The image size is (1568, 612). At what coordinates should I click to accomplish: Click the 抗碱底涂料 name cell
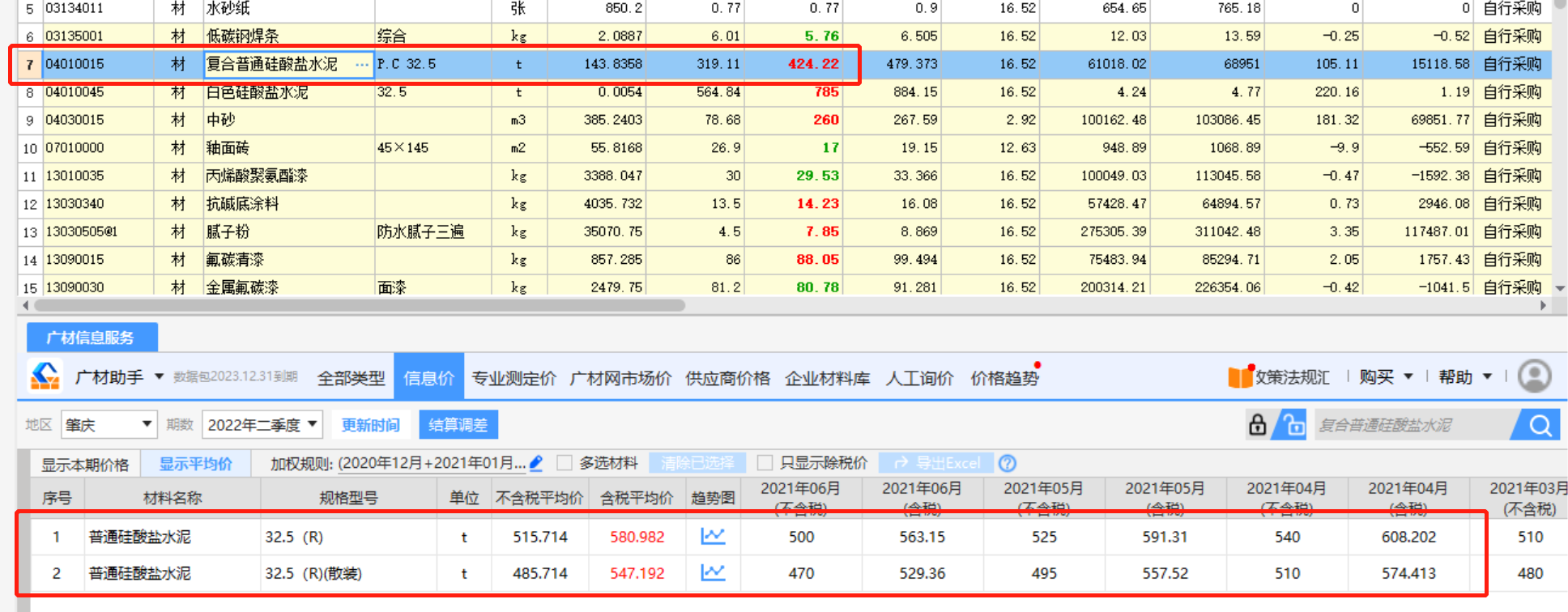[x=288, y=204]
